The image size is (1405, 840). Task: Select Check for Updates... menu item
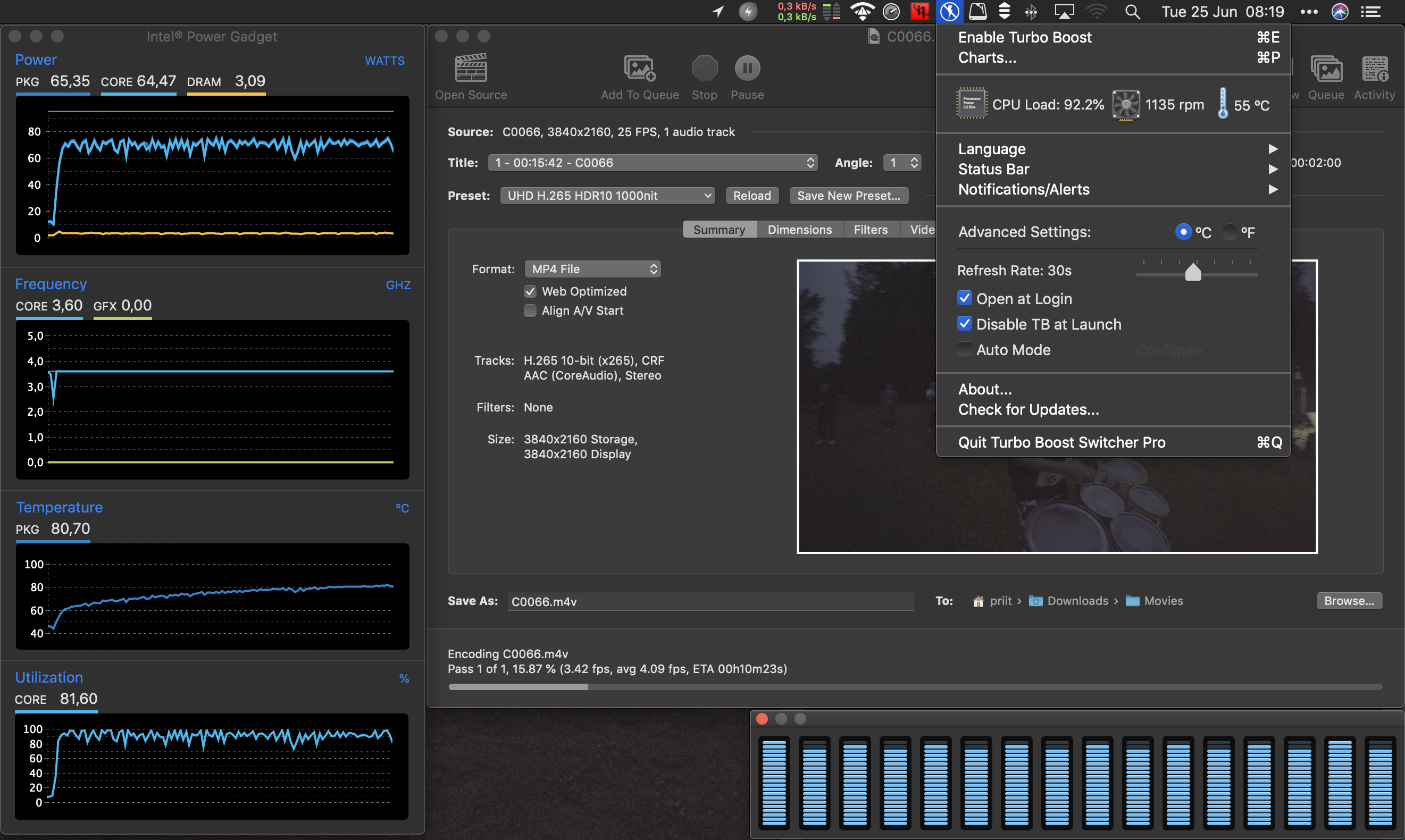tap(1113, 410)
